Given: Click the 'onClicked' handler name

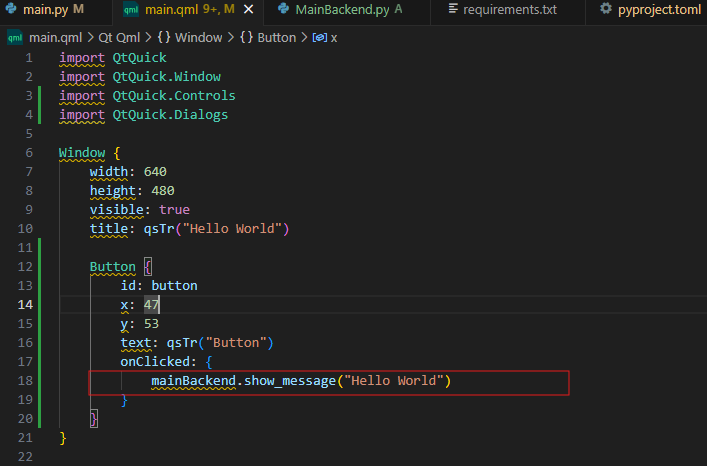Looking at the screenshot, I should [155, 362].
